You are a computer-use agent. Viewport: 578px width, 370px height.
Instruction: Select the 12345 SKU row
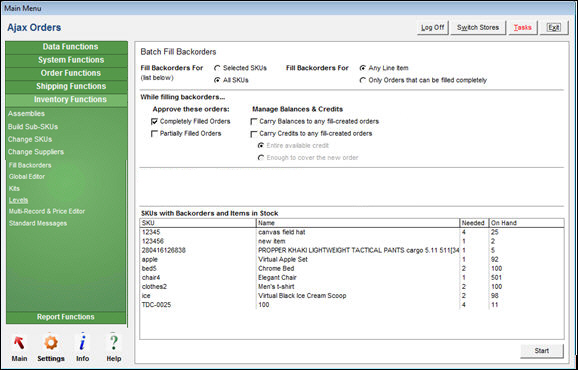click(352, 233)
